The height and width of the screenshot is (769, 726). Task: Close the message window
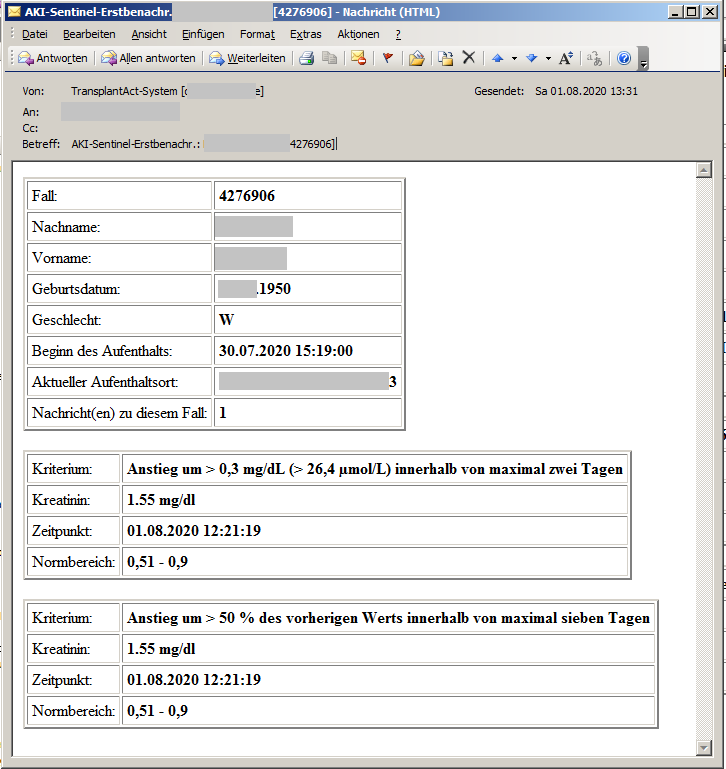click(x=710, y=12)
